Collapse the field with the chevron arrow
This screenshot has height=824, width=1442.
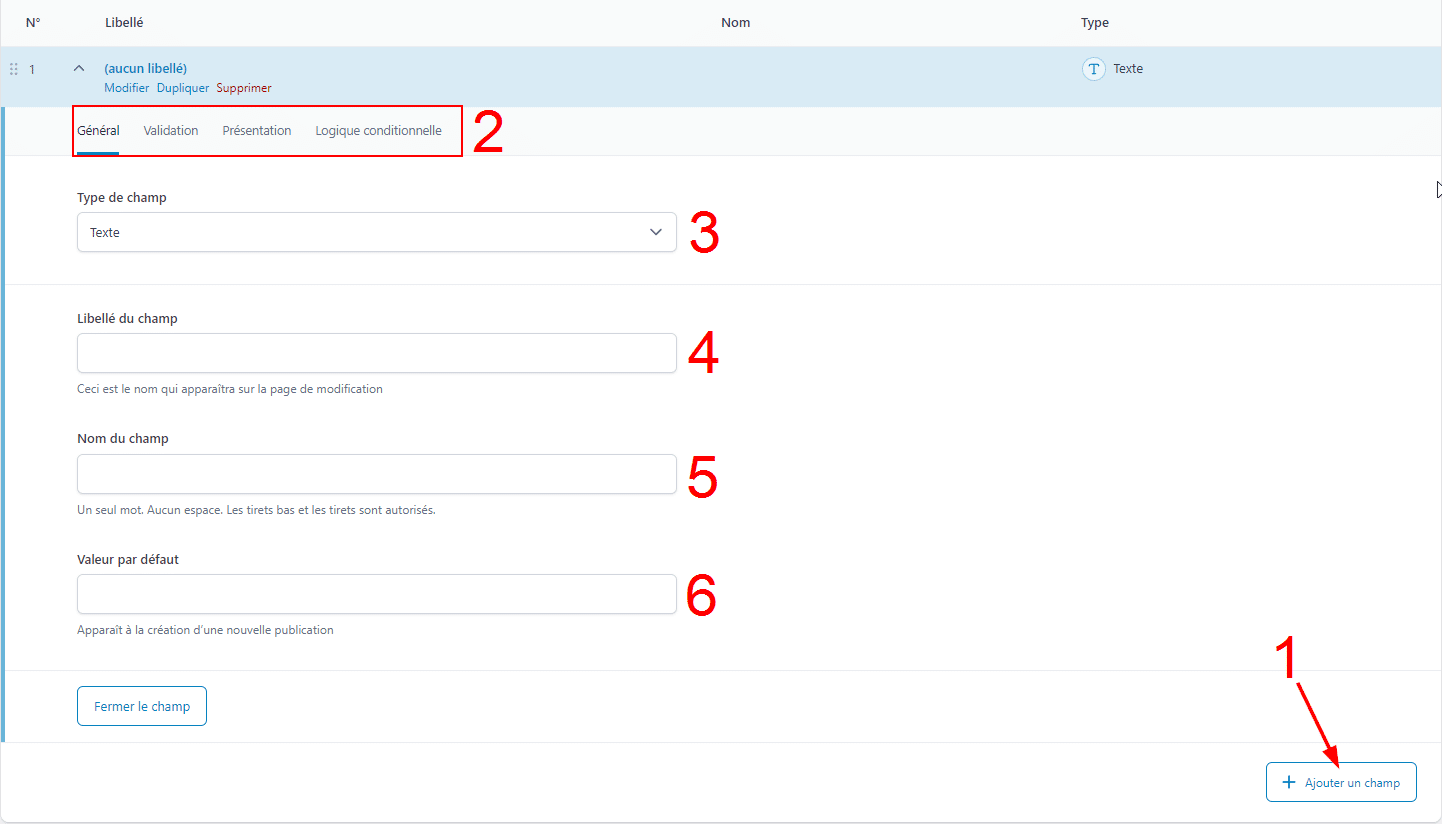79,69
